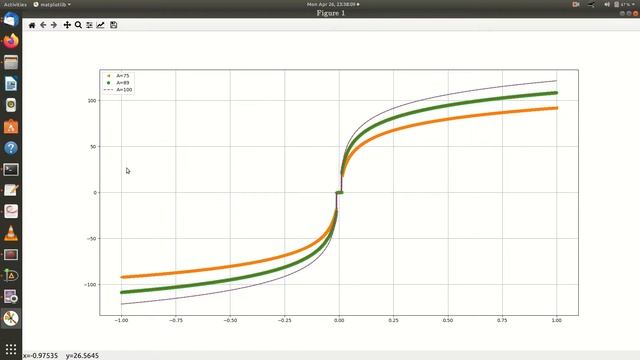Click the A=75 legend entry
This screenshot has height=360, width=640.
(x=118, y=76)
